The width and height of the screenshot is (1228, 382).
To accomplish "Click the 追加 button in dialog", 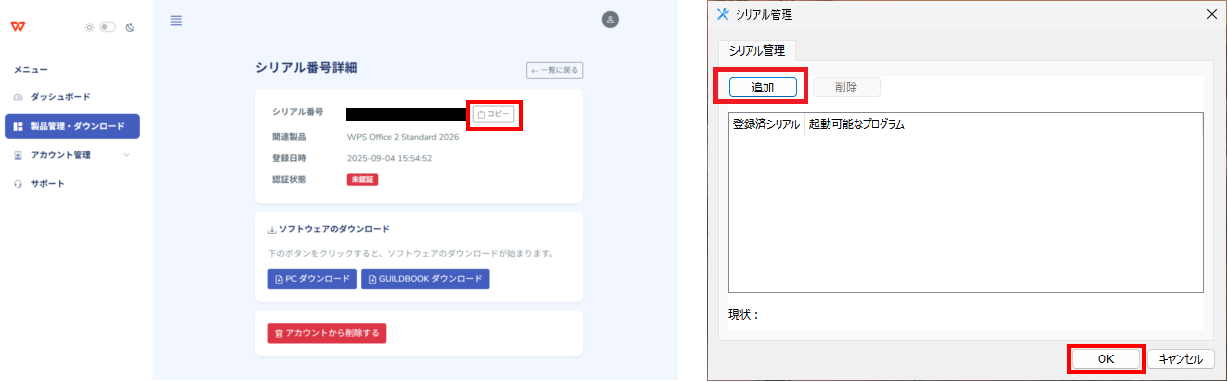I will tap(763, 87).
